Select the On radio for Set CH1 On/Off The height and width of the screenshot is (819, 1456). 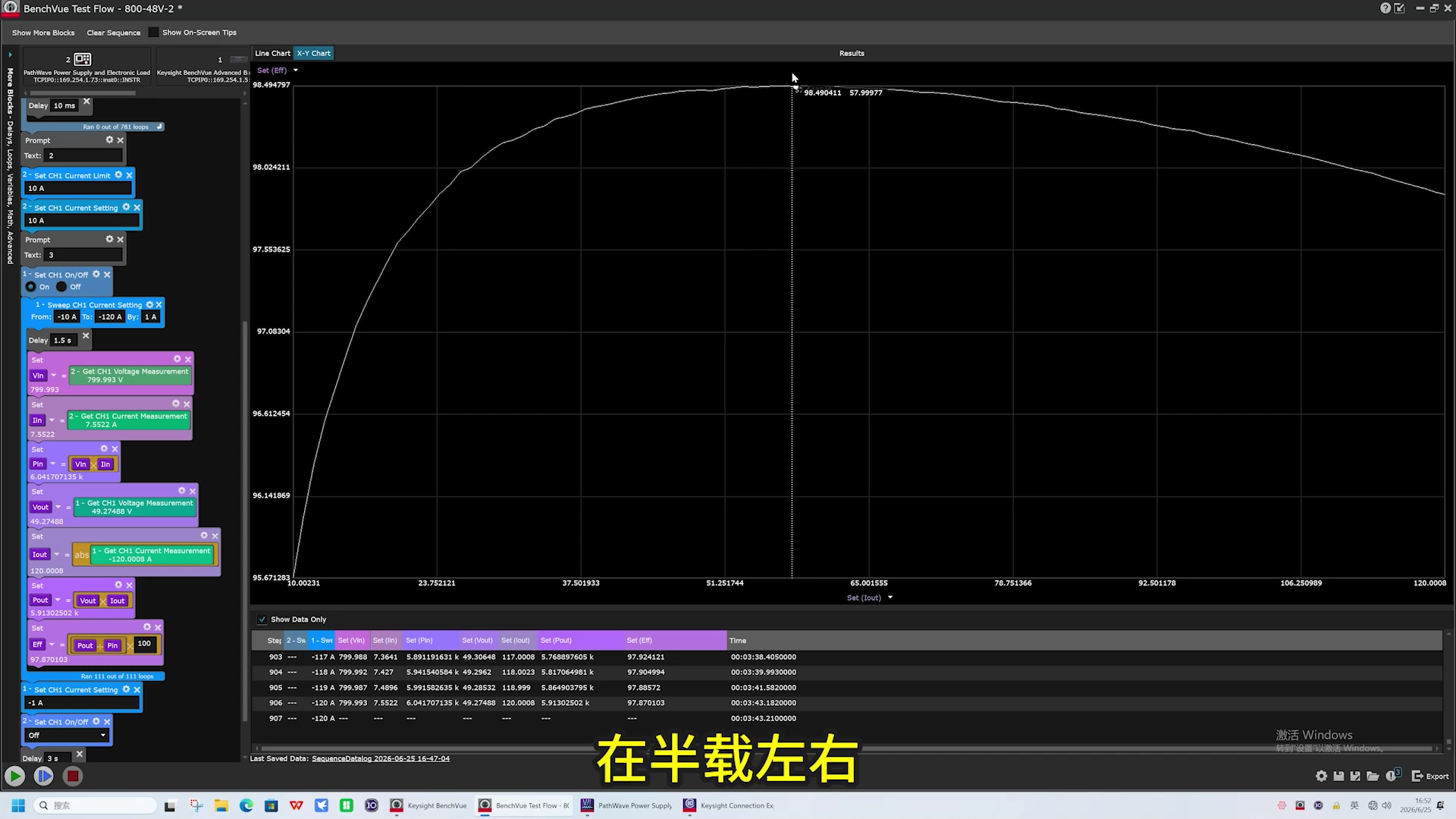point(31,287)
